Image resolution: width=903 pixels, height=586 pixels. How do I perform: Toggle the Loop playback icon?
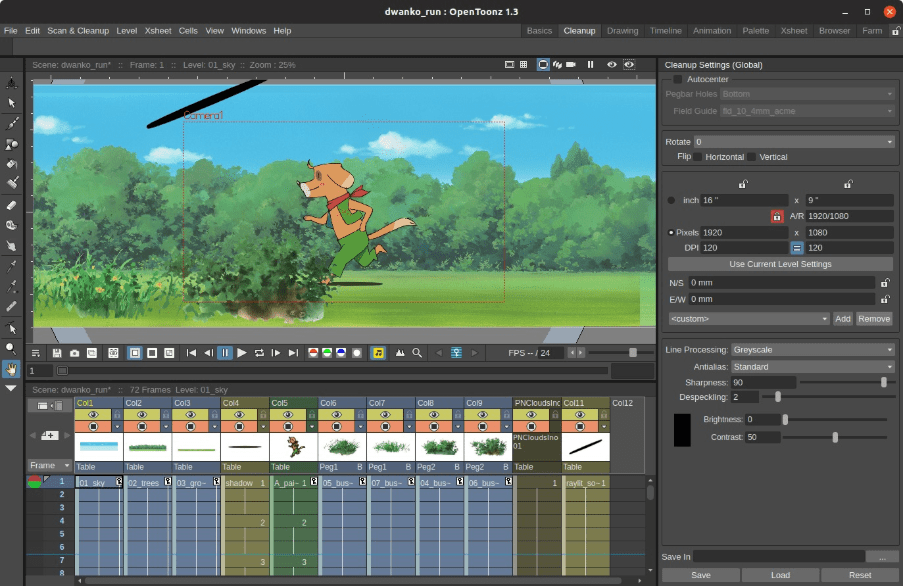259,353
